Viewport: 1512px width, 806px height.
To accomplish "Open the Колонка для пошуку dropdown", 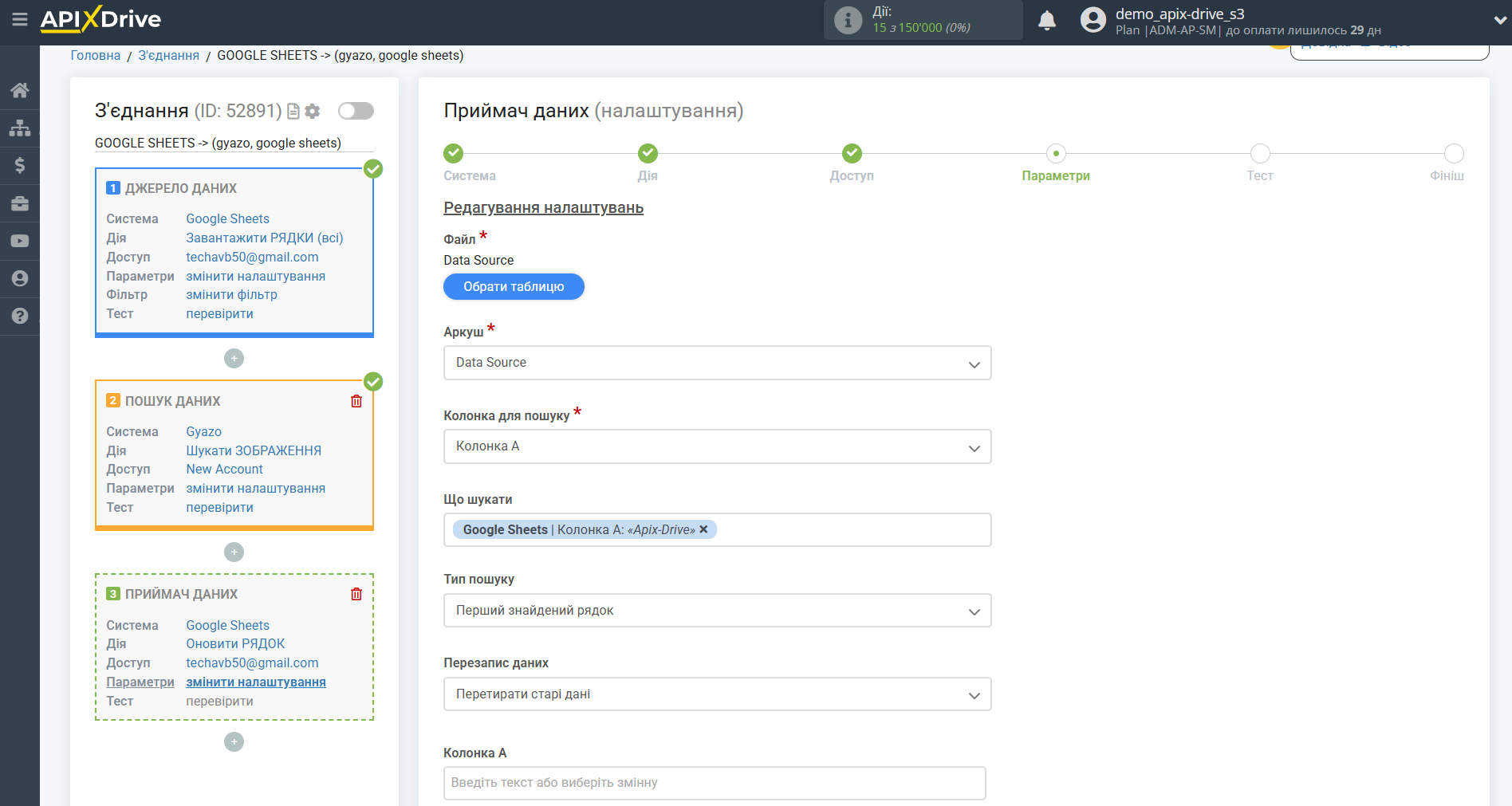I will point(716,446).
